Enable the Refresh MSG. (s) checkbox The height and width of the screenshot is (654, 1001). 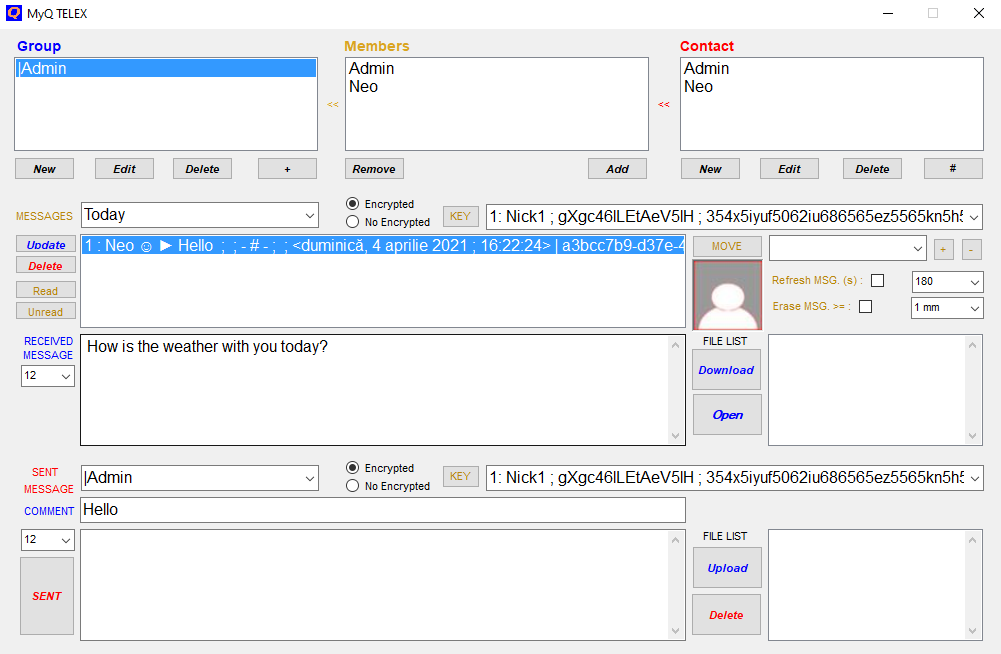(878, 280)
